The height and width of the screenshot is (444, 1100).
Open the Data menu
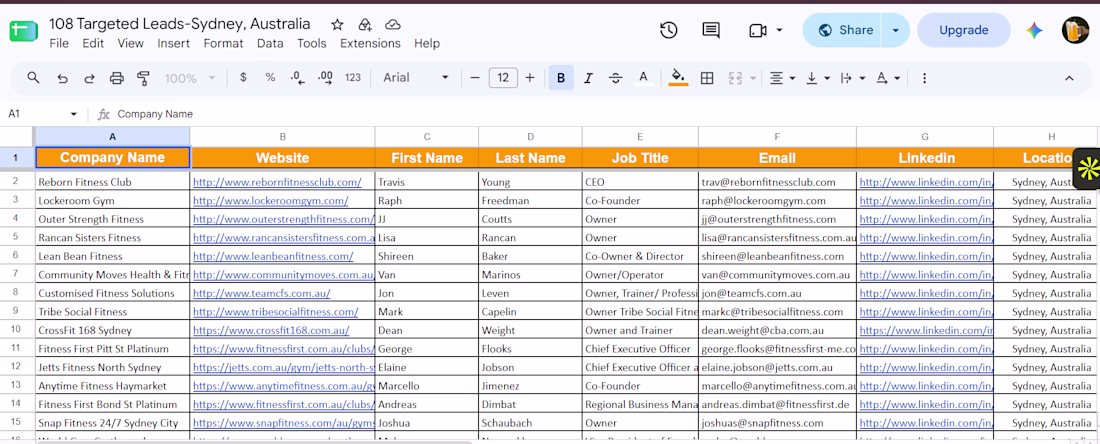coord(270,43)
